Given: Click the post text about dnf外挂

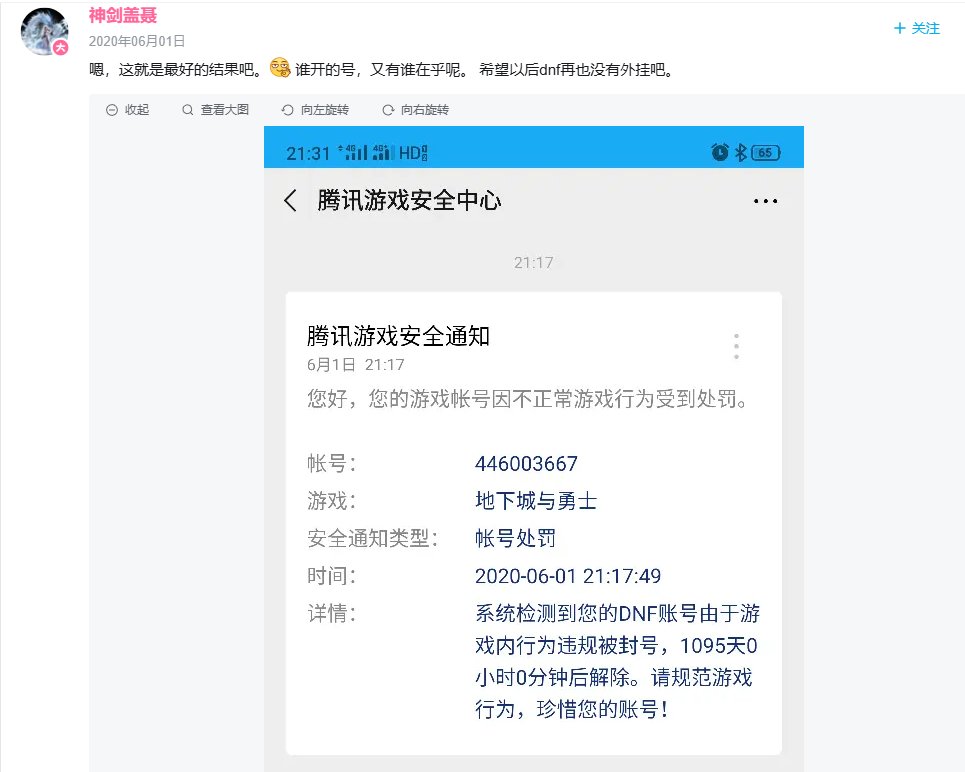Looking at the screenshot, I should coord(575,70).
